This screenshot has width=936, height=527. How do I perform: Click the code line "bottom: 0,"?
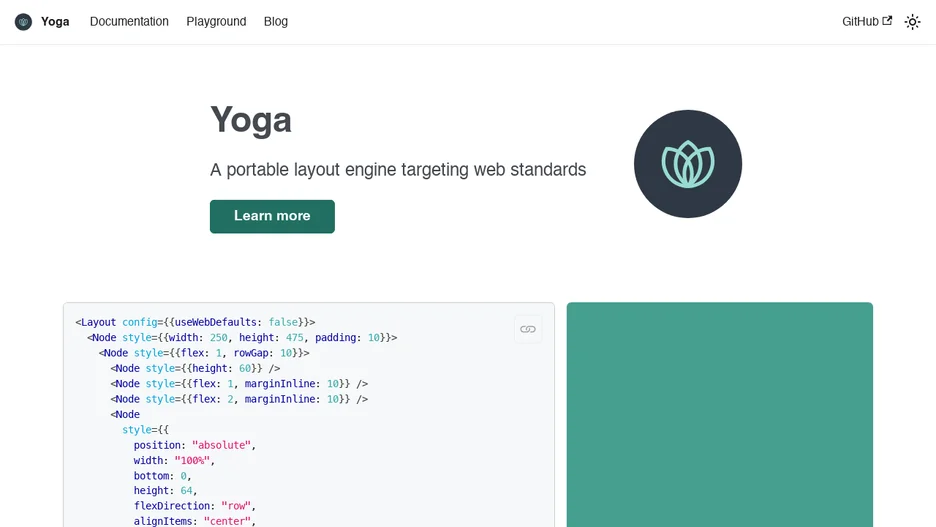pyautogui.click(x=162, y=476)
